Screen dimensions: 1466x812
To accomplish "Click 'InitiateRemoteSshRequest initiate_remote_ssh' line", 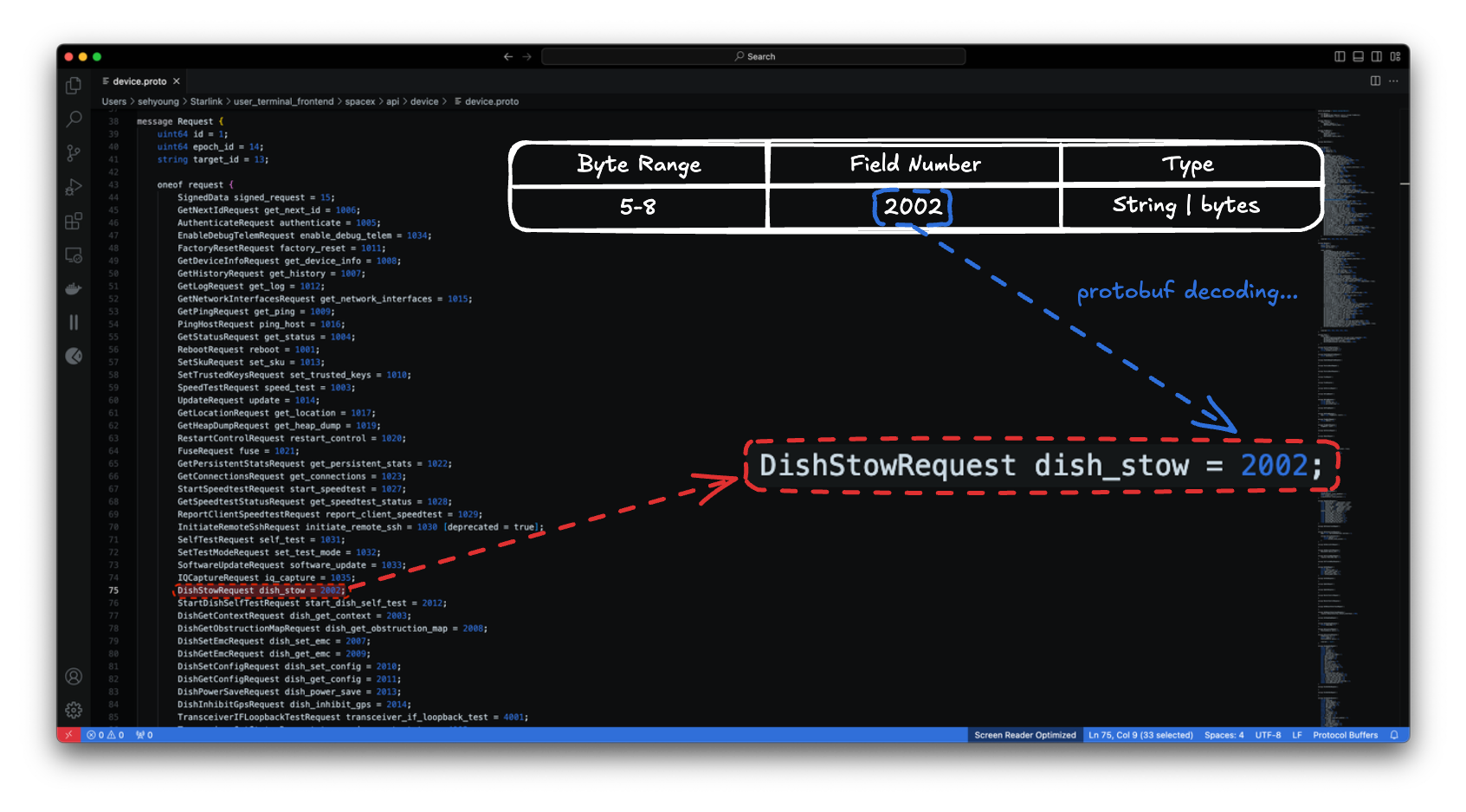I will click(x=361, y=526).
